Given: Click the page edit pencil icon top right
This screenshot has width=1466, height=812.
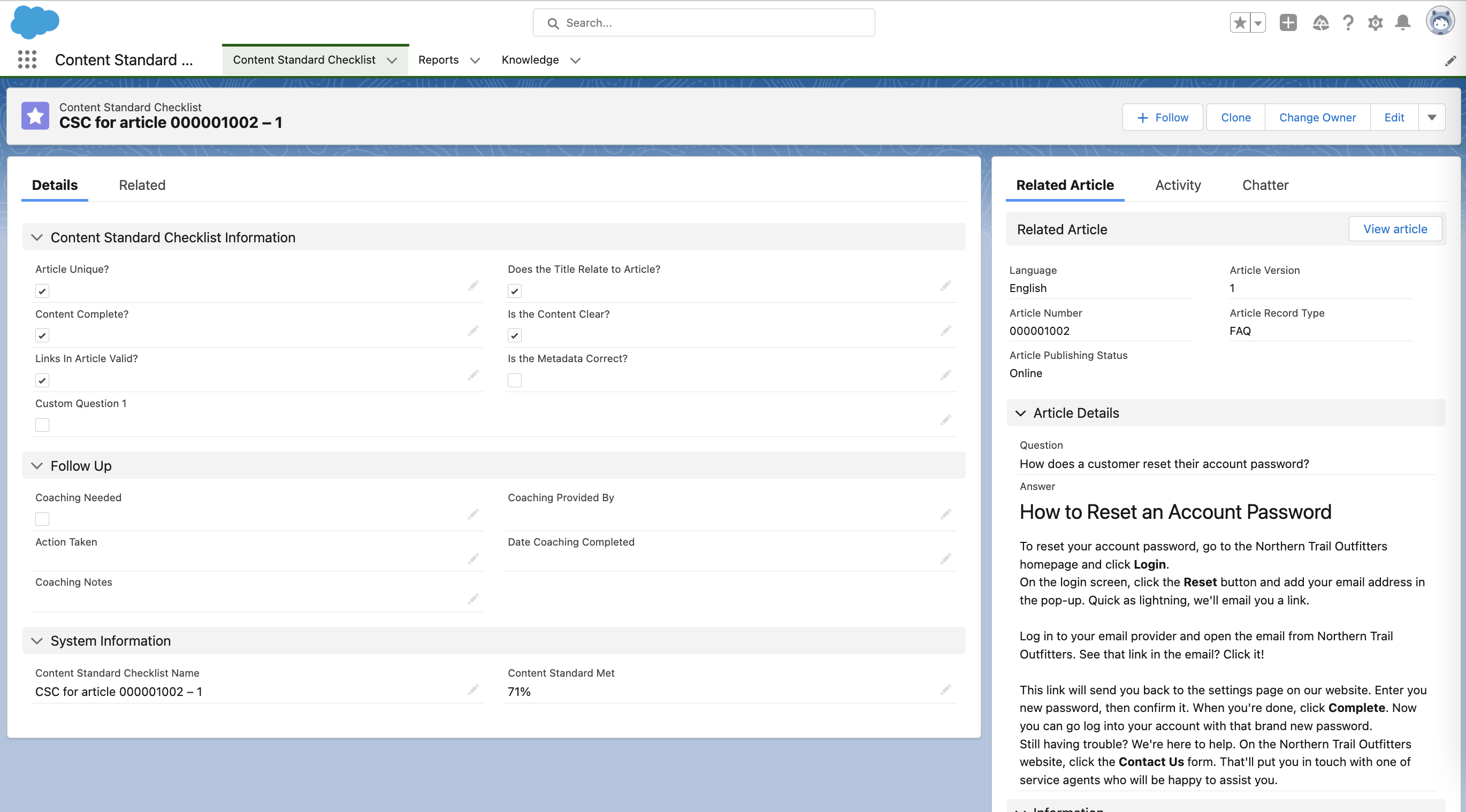Looking at the screenshot, I should point(1450,60).
